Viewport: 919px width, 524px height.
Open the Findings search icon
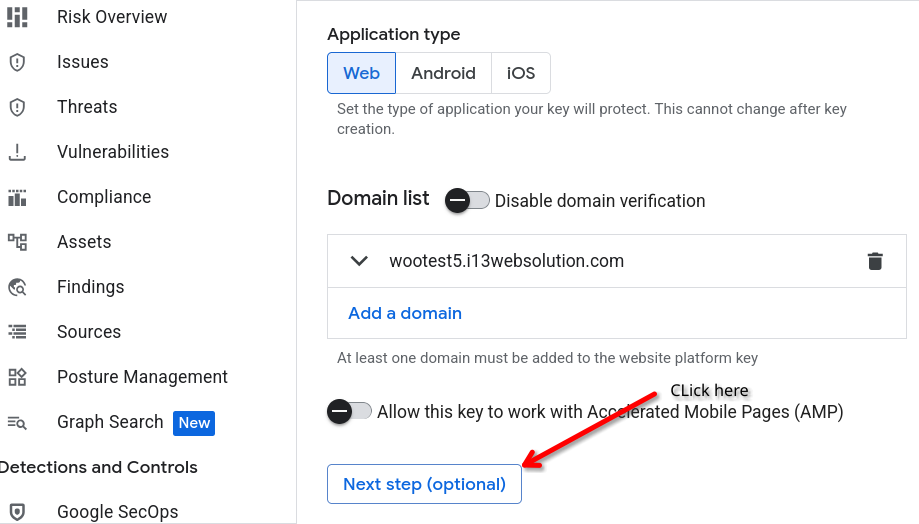coord(17,287)
